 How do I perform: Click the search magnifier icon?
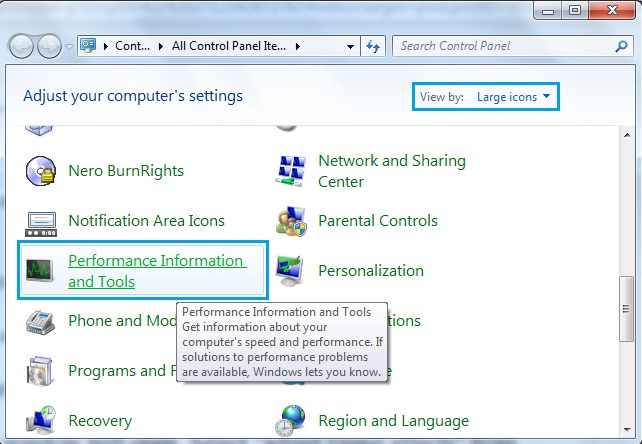click(621, 46)
